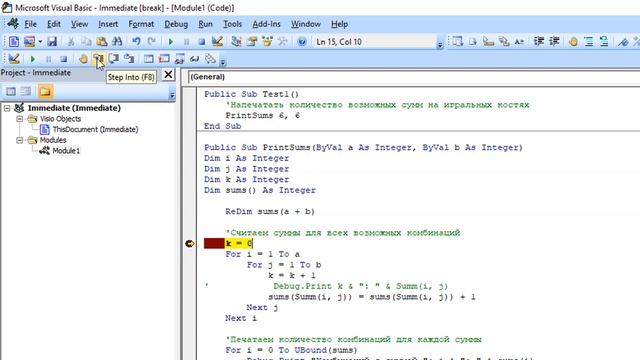Click the Quick Info icon in Edit toolbar
This screenshot has height=360, width=640.
click(488, 41)
